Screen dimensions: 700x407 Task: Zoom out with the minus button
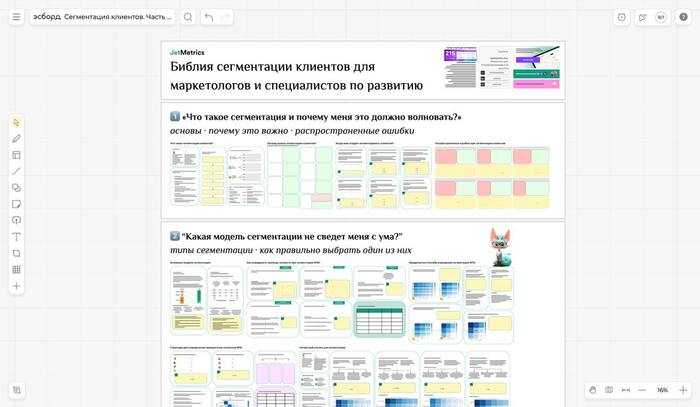[642, 390]
